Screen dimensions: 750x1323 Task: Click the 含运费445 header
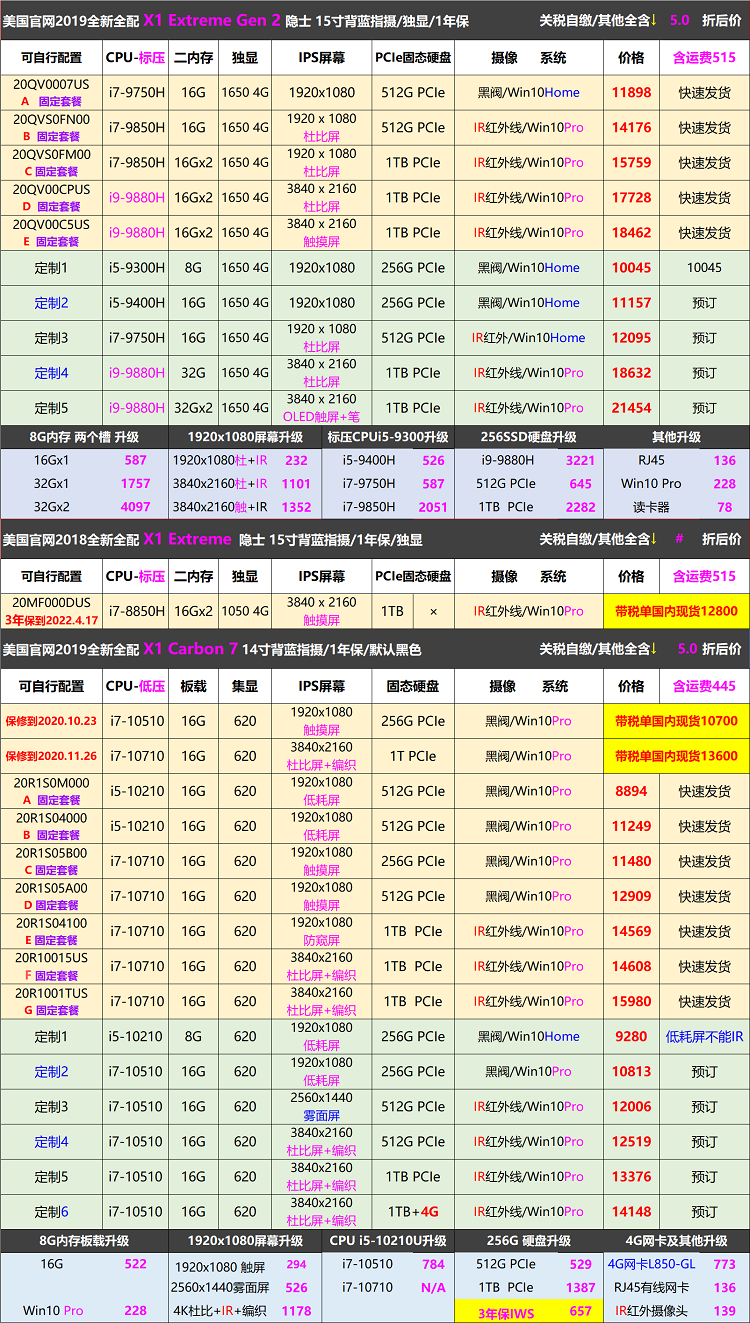click(703, 686)
